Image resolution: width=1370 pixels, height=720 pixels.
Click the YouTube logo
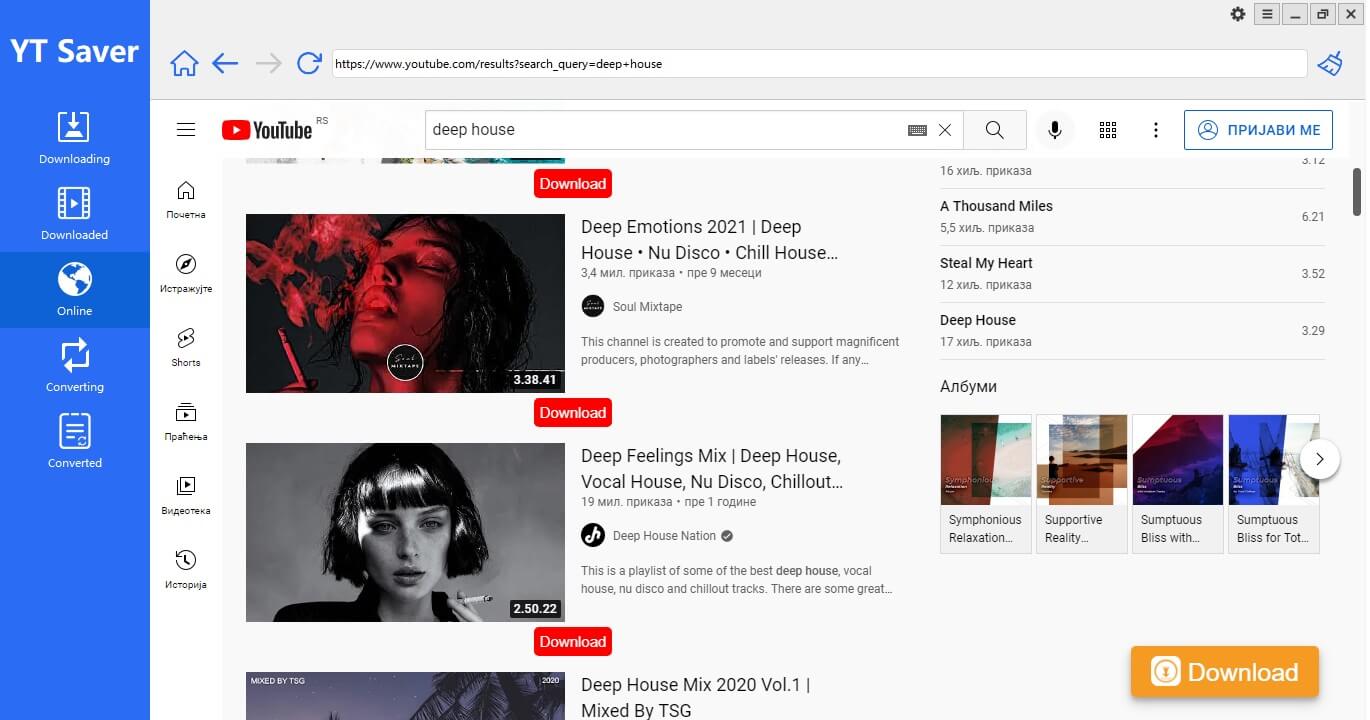point(267,130)
